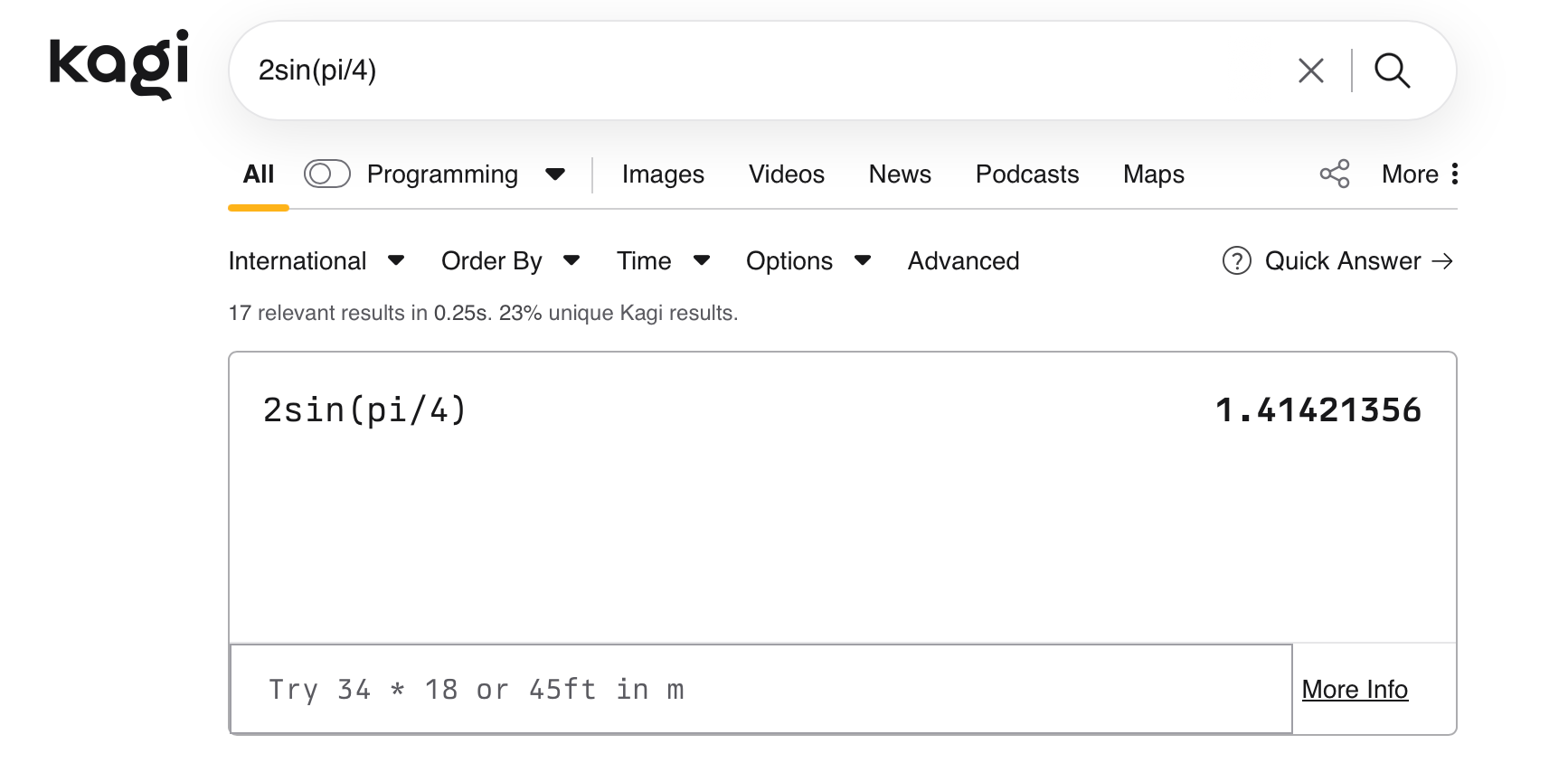Clear the search query with X icon
Image resolution: width=1568 pixels, height=772 pixels.
pyautogui.click(x=1310, y=71)
